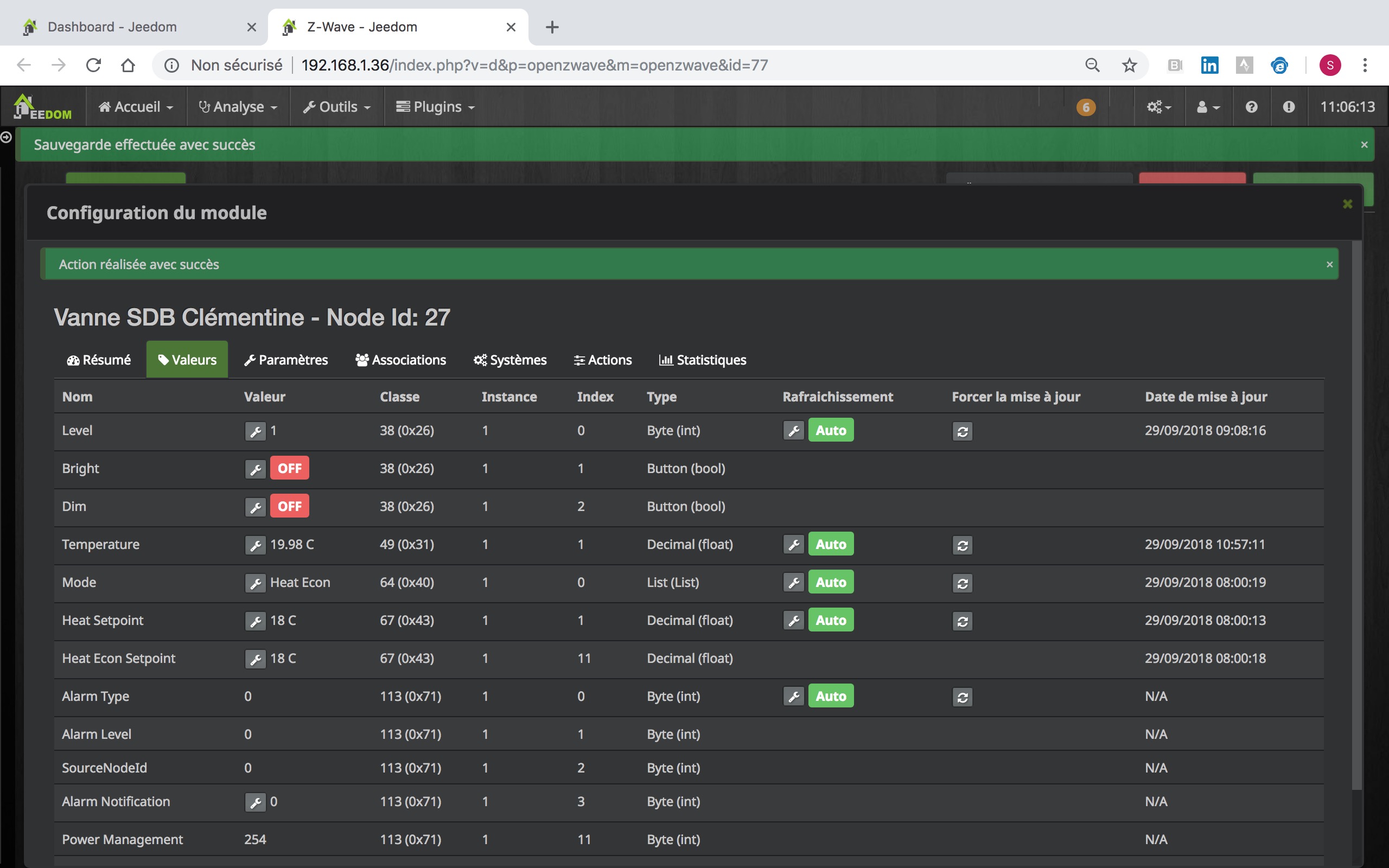Configure refresh wrench for Temperature row
The image size is (1389, 868).
(x=793, y=544)
